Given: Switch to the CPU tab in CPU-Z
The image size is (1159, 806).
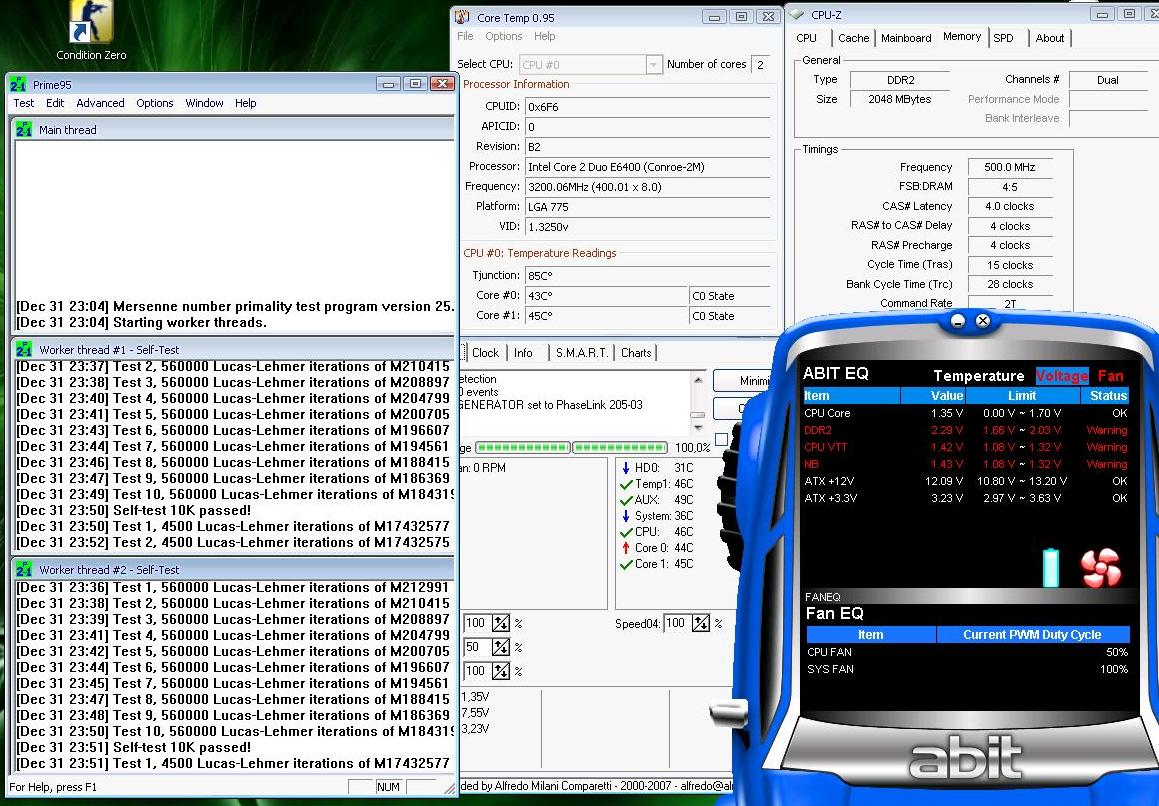Looking at the screenshot, I should [x=806, y=38].
